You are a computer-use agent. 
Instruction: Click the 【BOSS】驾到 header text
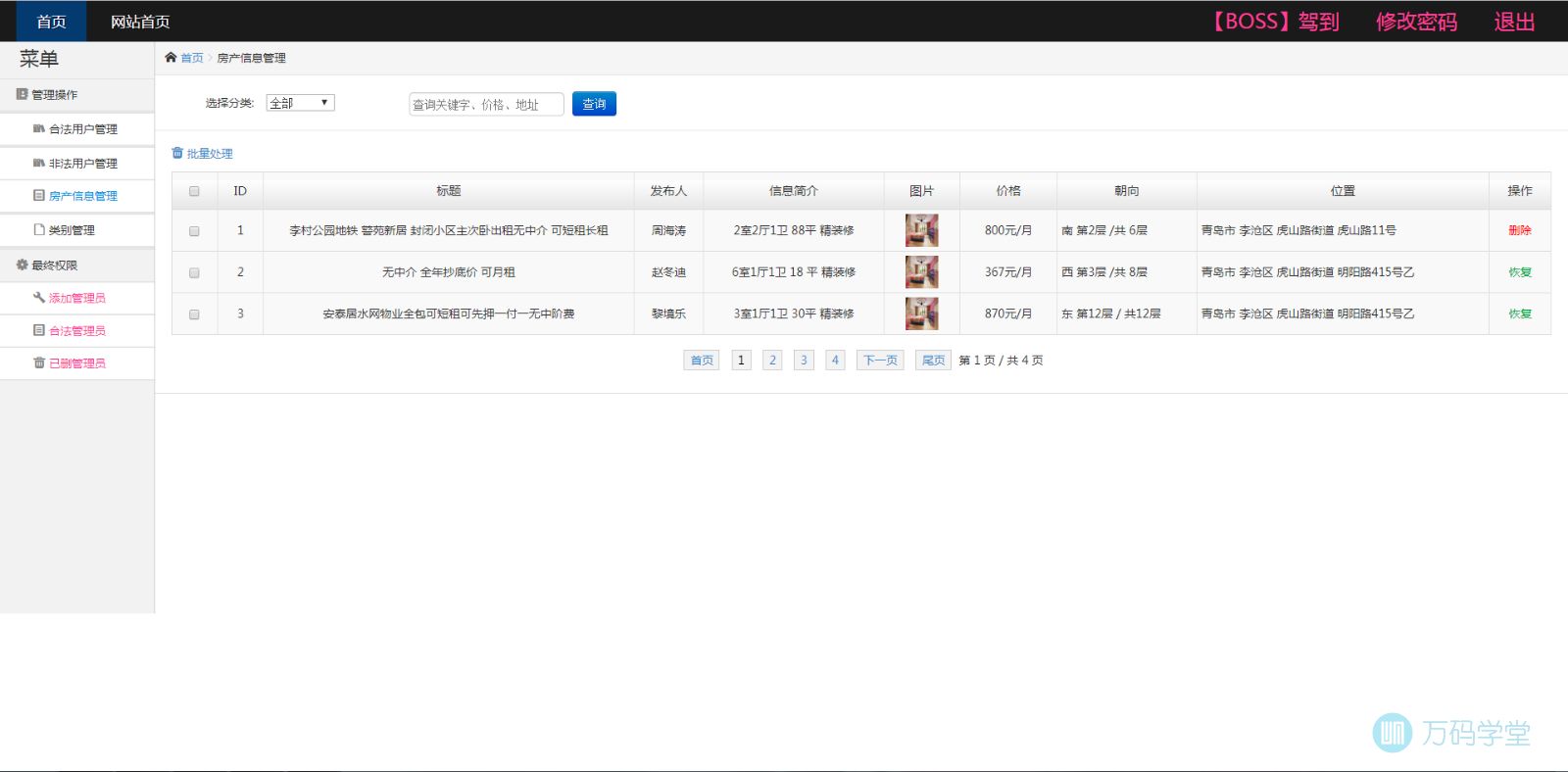pyautogui.click(x=1274, y=22)
